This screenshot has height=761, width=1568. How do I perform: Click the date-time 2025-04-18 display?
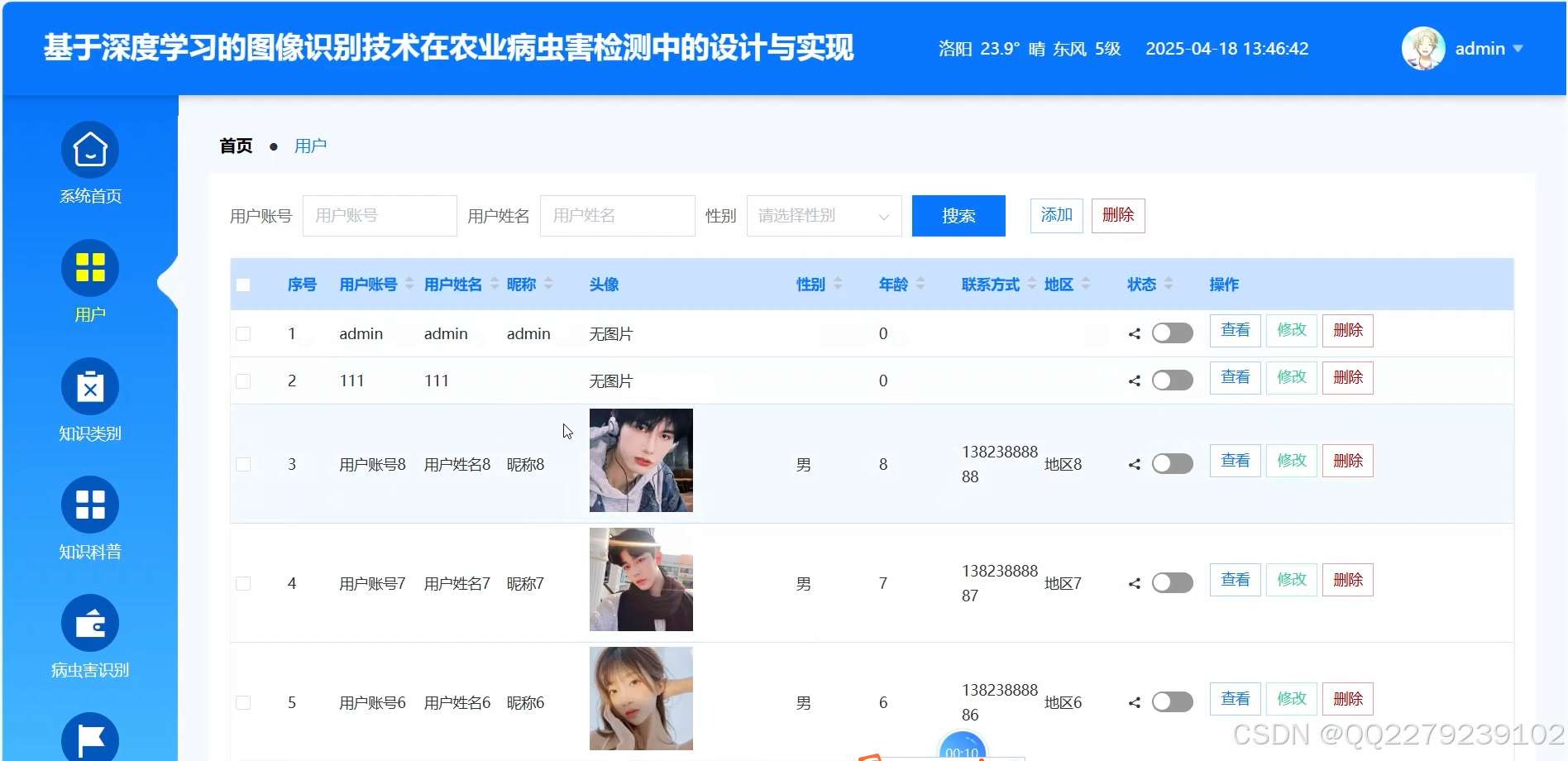click(x=1226, y=49)
